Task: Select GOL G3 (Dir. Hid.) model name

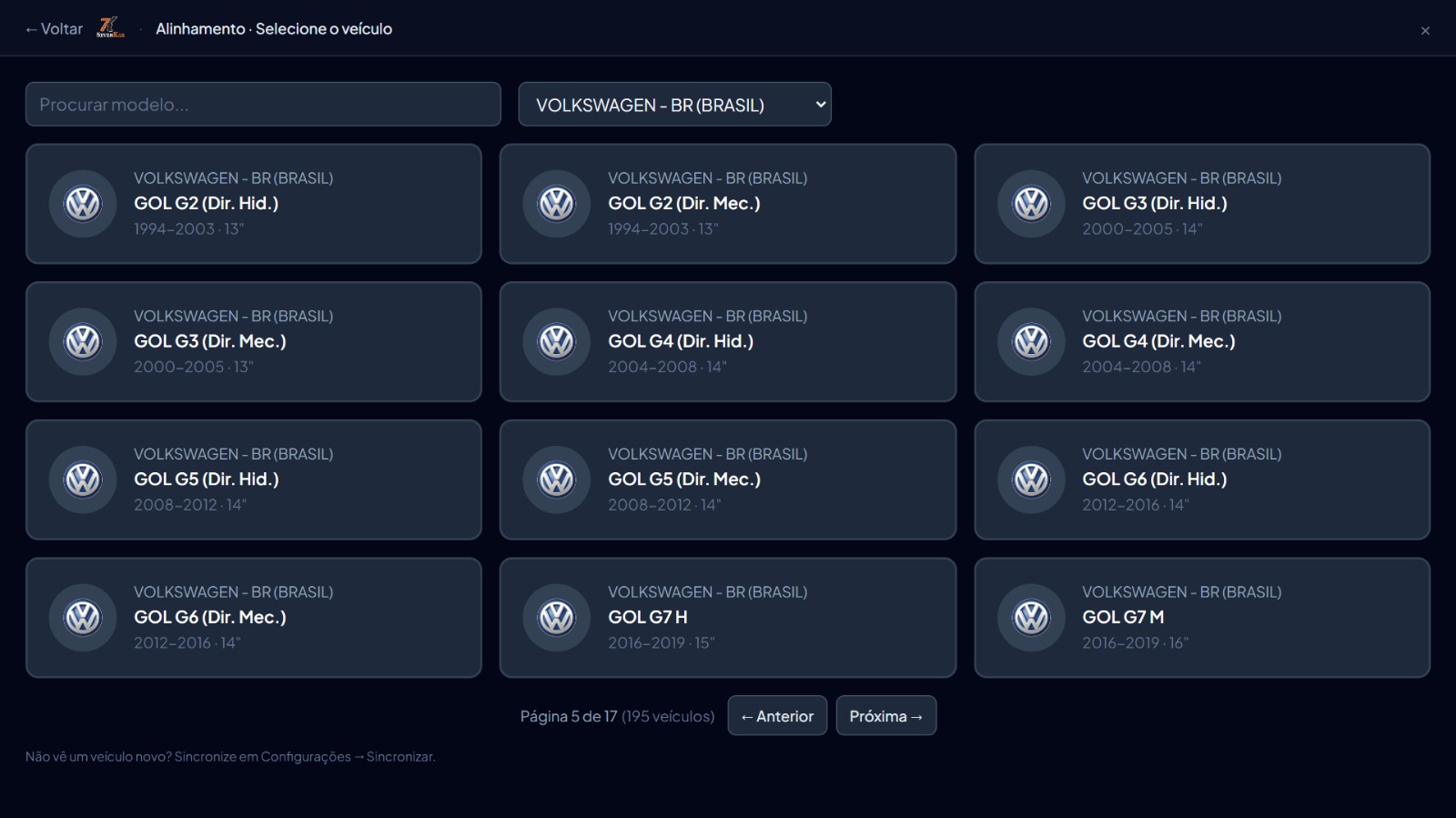Action: tap(1155, 204)
